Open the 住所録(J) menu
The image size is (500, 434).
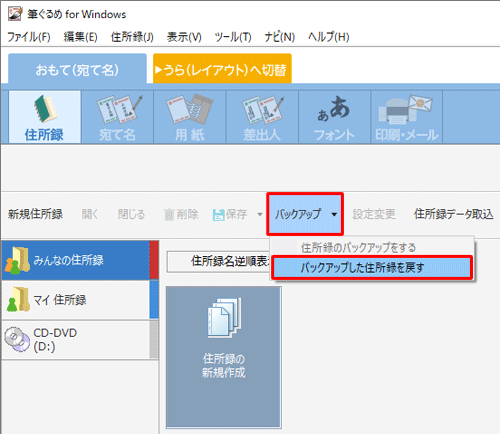132,37
